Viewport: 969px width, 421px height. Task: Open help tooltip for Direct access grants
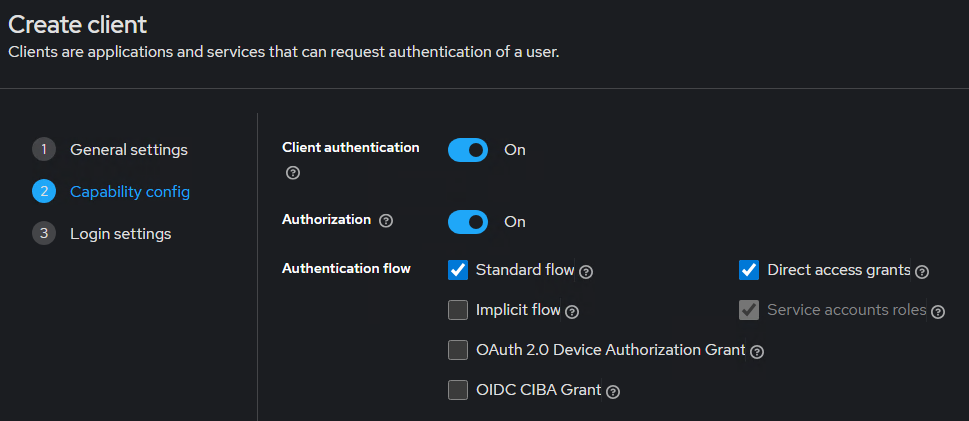pos(922,271)
